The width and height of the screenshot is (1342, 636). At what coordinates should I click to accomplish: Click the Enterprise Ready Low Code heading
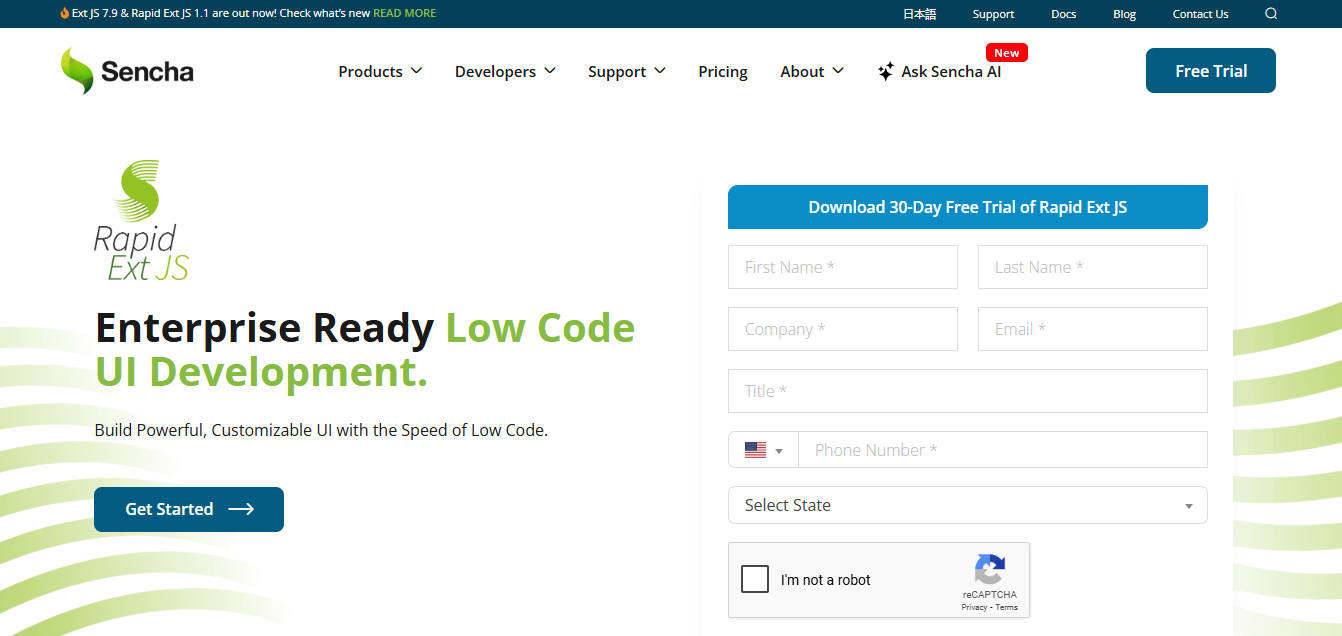tap(365, 350)
